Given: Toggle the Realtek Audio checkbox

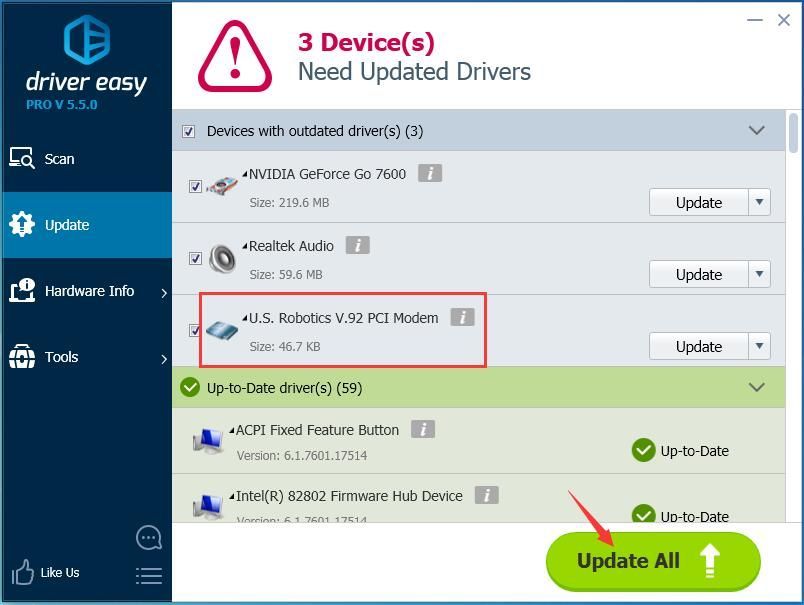Looking at the screenshot, I should [195, 258].
